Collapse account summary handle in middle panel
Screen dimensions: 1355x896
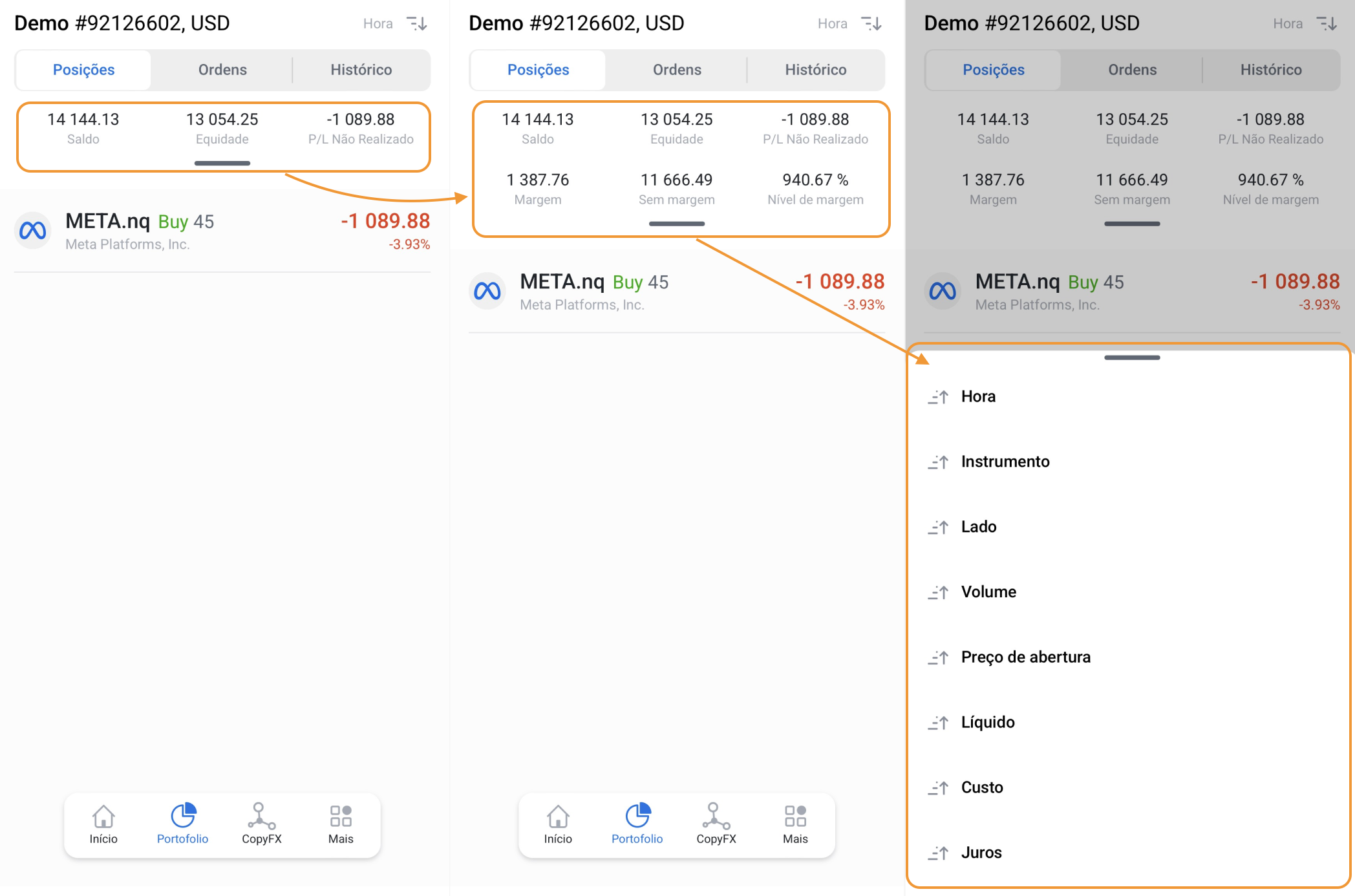(676, 224)
